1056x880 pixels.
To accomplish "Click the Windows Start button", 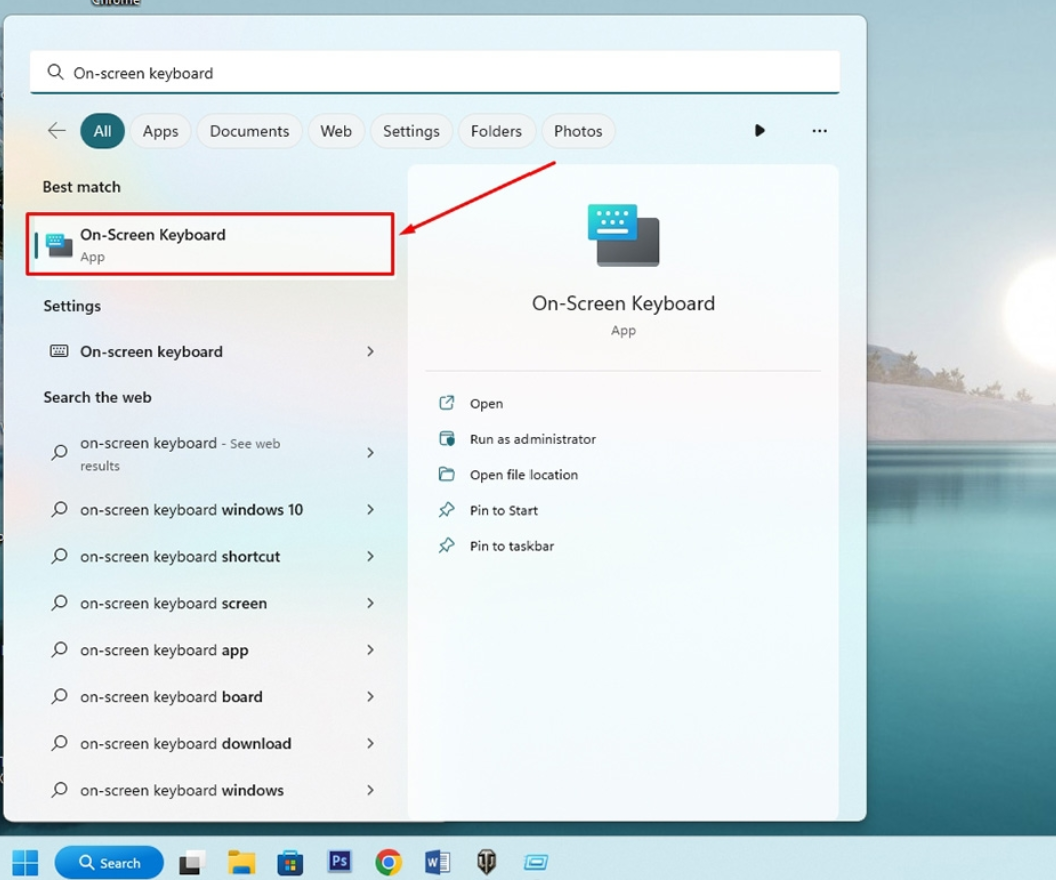I will tap(25, 862).
